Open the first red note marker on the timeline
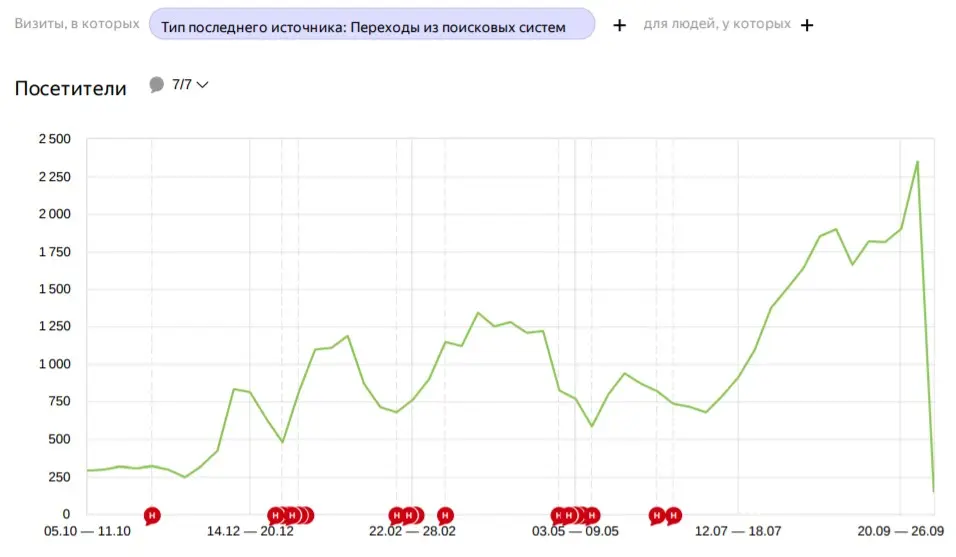The image size is (956, 557). pos(152,516)
